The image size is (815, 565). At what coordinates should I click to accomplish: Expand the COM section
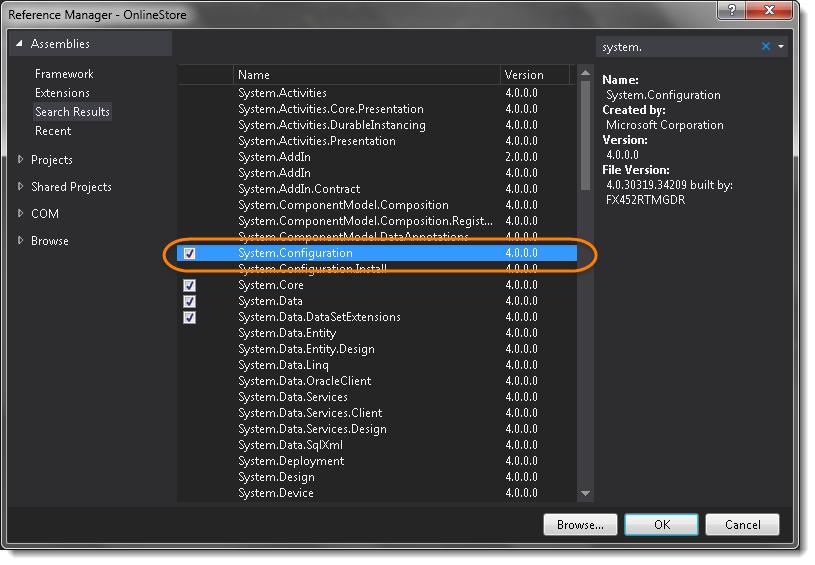pyautogui.click(x=22, y=214)
